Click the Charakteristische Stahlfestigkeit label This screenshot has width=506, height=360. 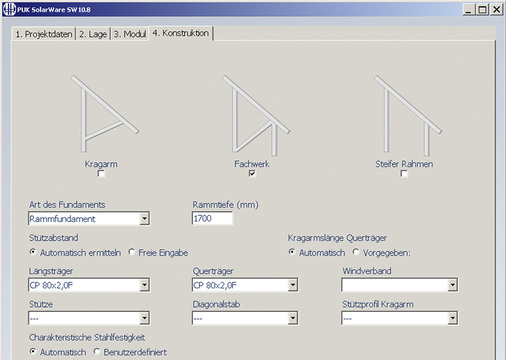[x=87, y=338]
